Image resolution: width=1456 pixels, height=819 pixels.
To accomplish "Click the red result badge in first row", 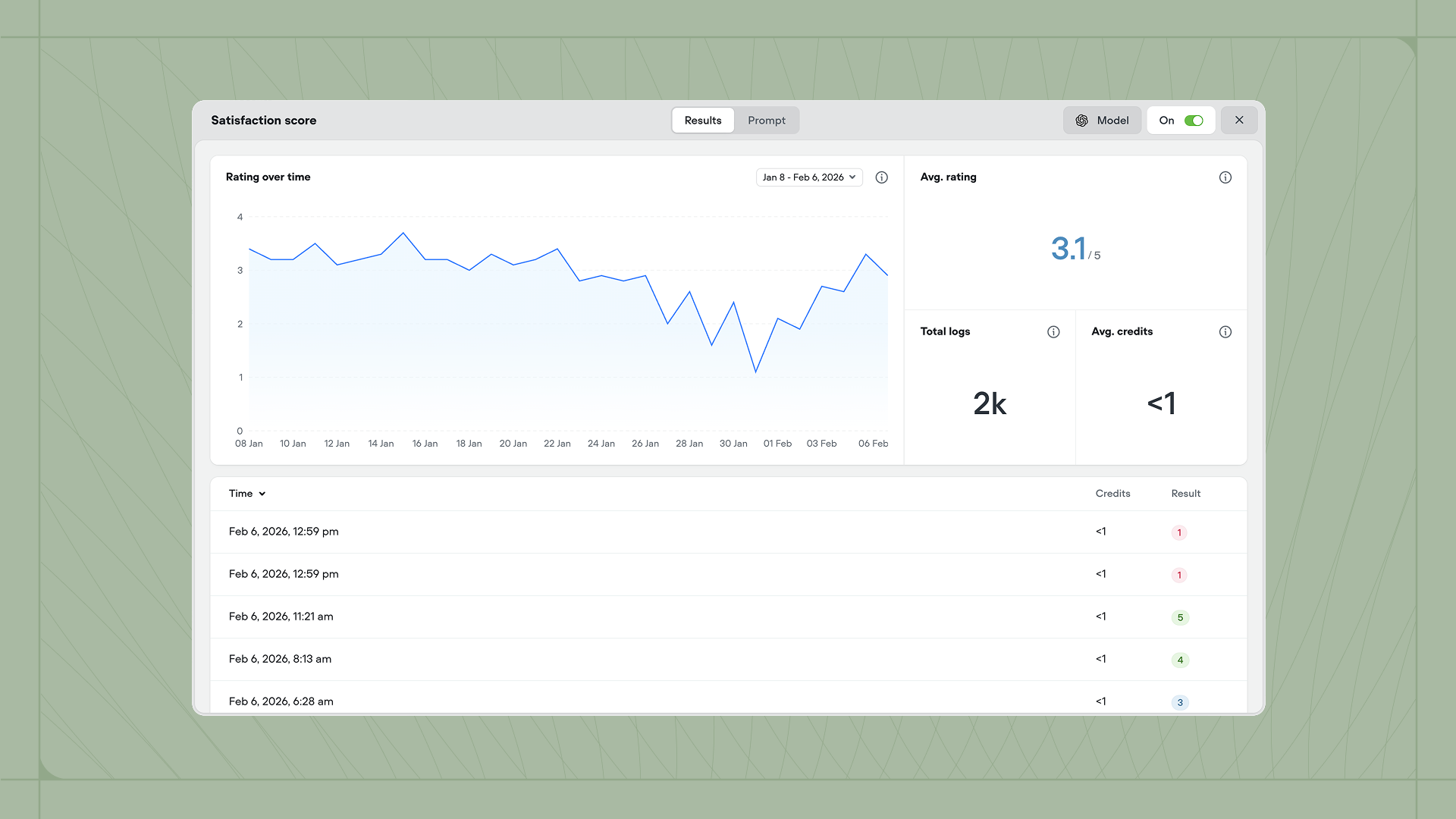I will [x=1179, y=532].
